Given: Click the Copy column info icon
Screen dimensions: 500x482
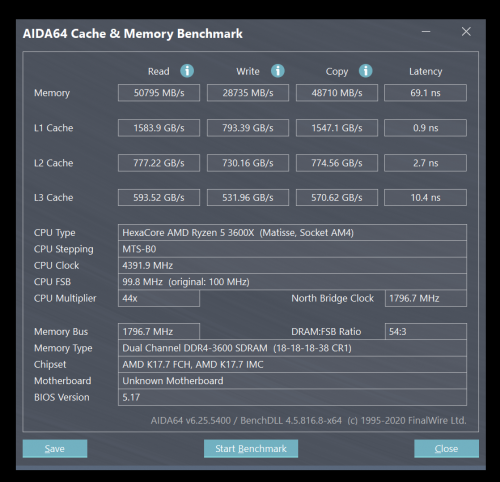Looking at the screenshot, I should point(365,71).
